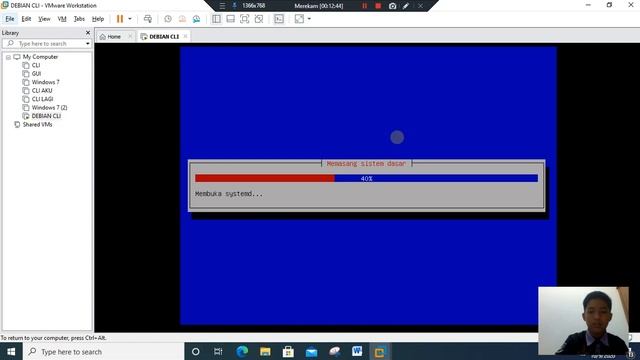Open the Library search filter dropdown arrow
The height and width of the screenshot is (360, 640).
[x=88, y=43]
